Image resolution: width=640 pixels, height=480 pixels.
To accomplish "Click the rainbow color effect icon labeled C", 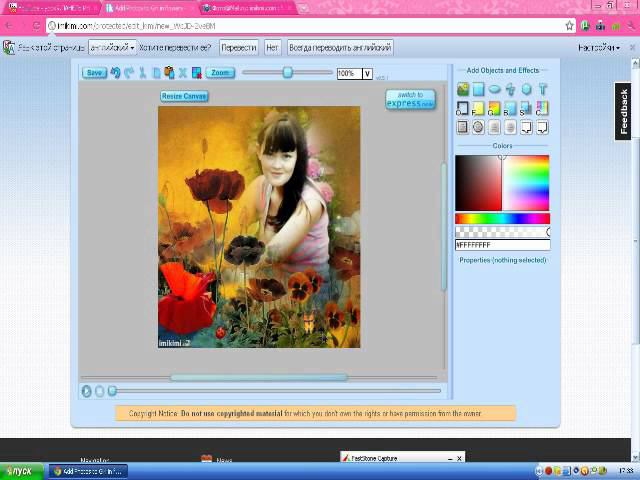I will [542, 108].
